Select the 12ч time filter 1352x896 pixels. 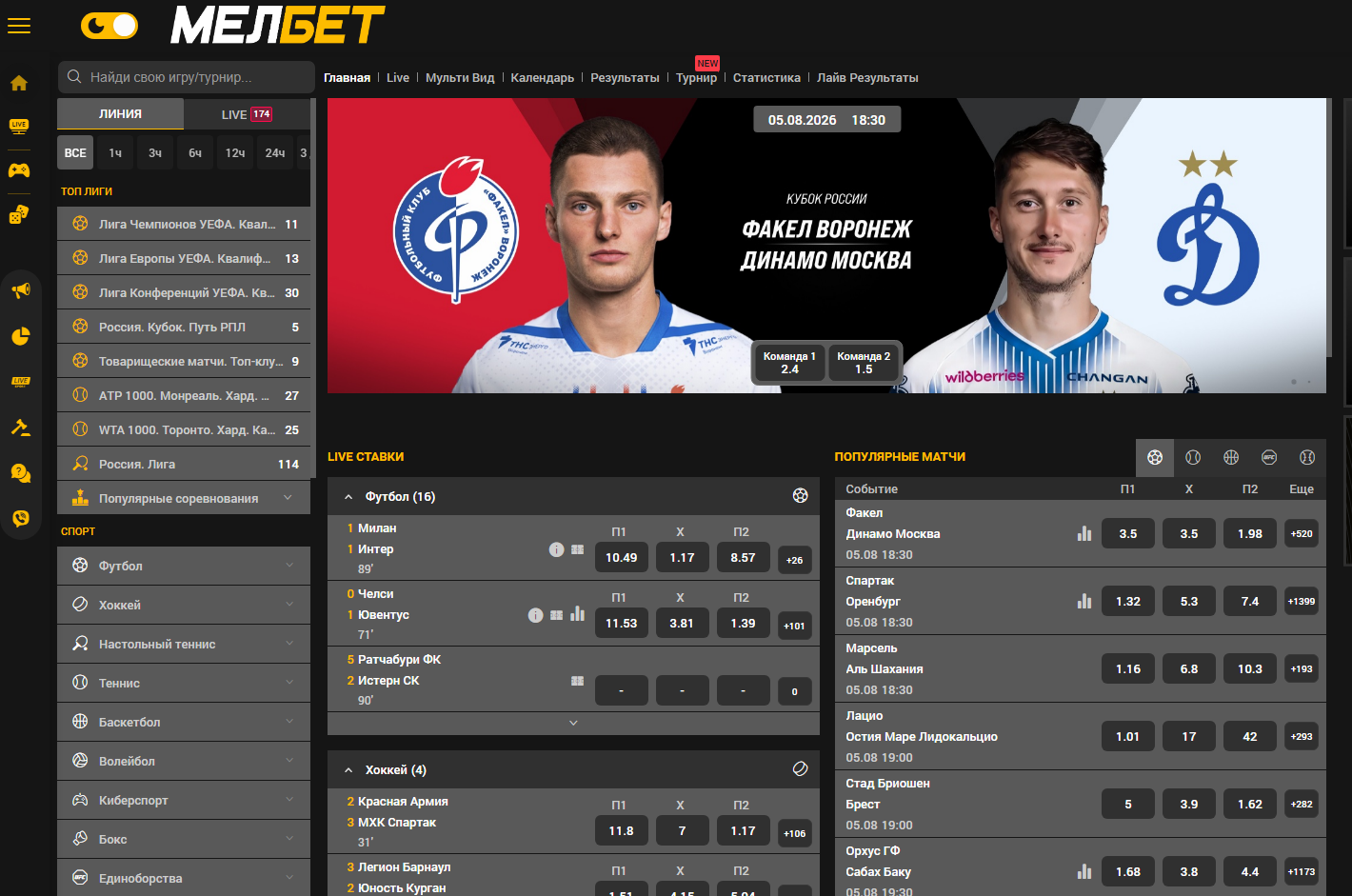click(235, 152)
